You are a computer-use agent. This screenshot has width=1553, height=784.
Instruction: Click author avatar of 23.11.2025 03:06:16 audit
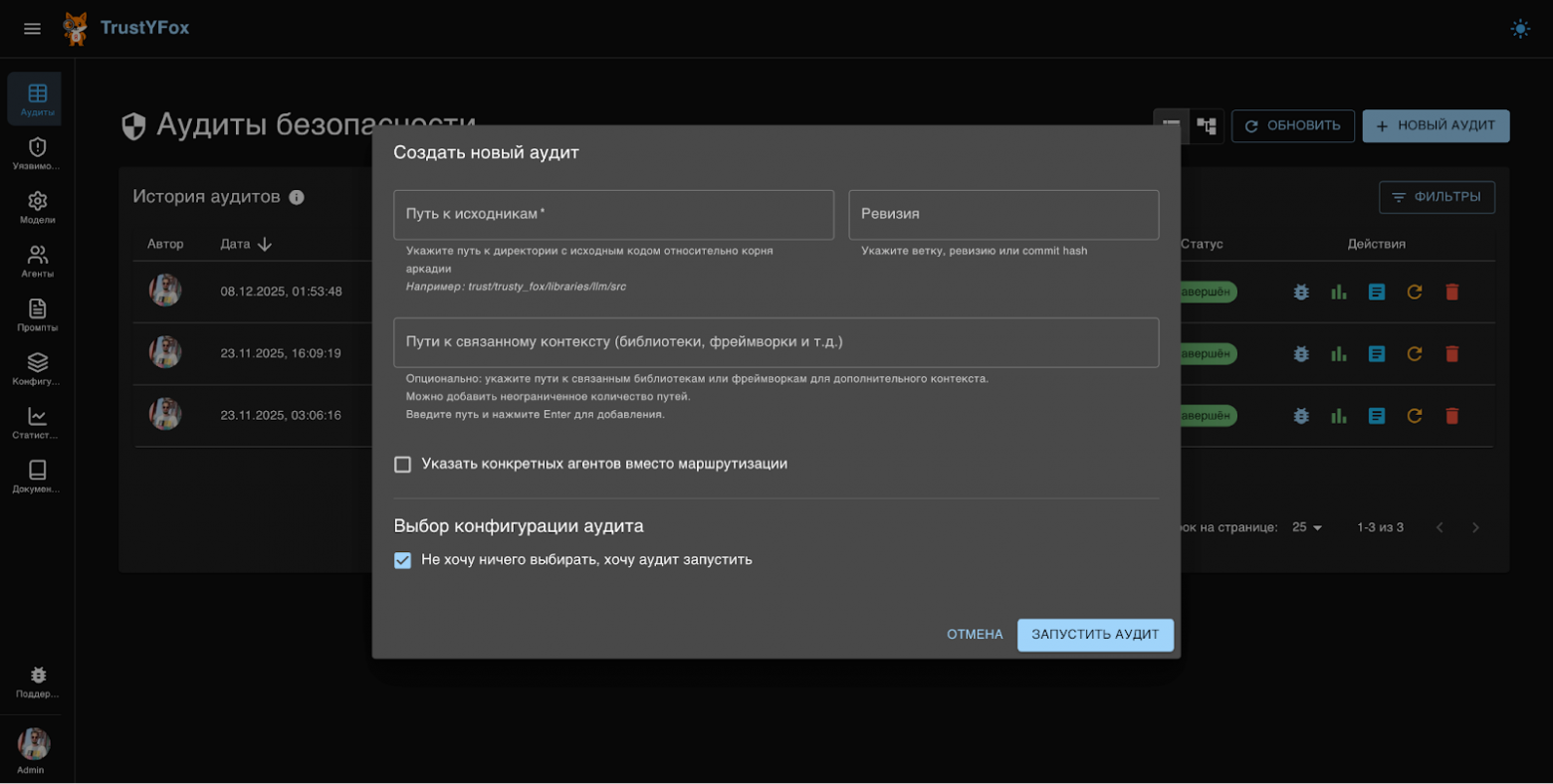(x=165, y=414)
